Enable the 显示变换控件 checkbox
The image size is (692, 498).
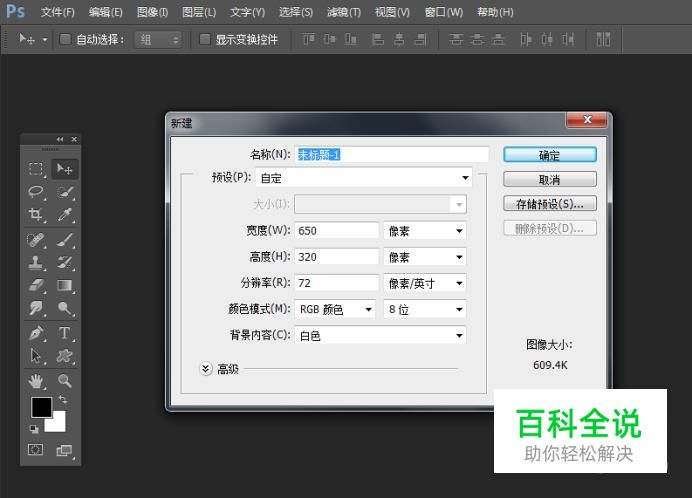[205, 40]
